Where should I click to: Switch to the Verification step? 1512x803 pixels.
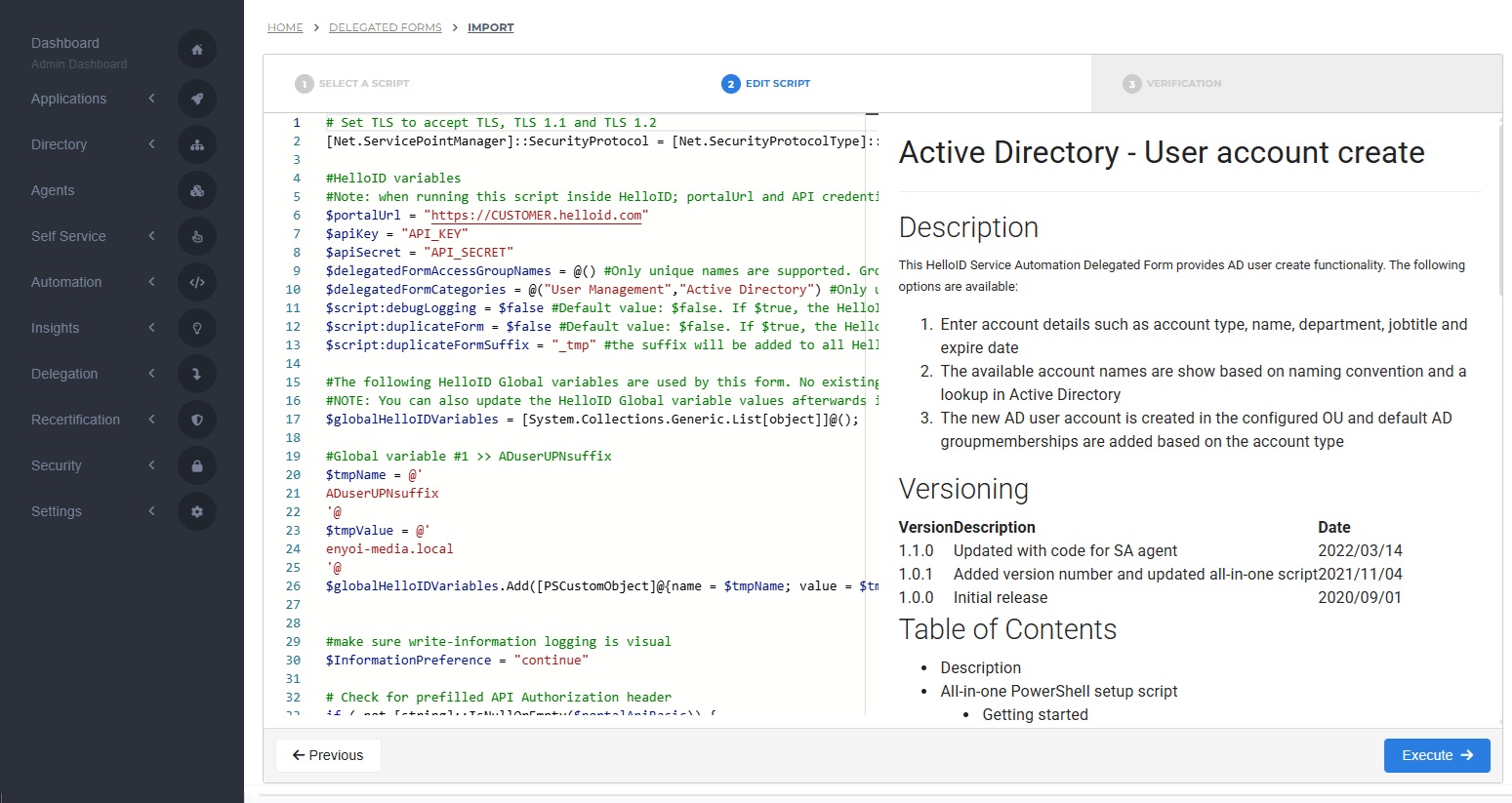1170,84
